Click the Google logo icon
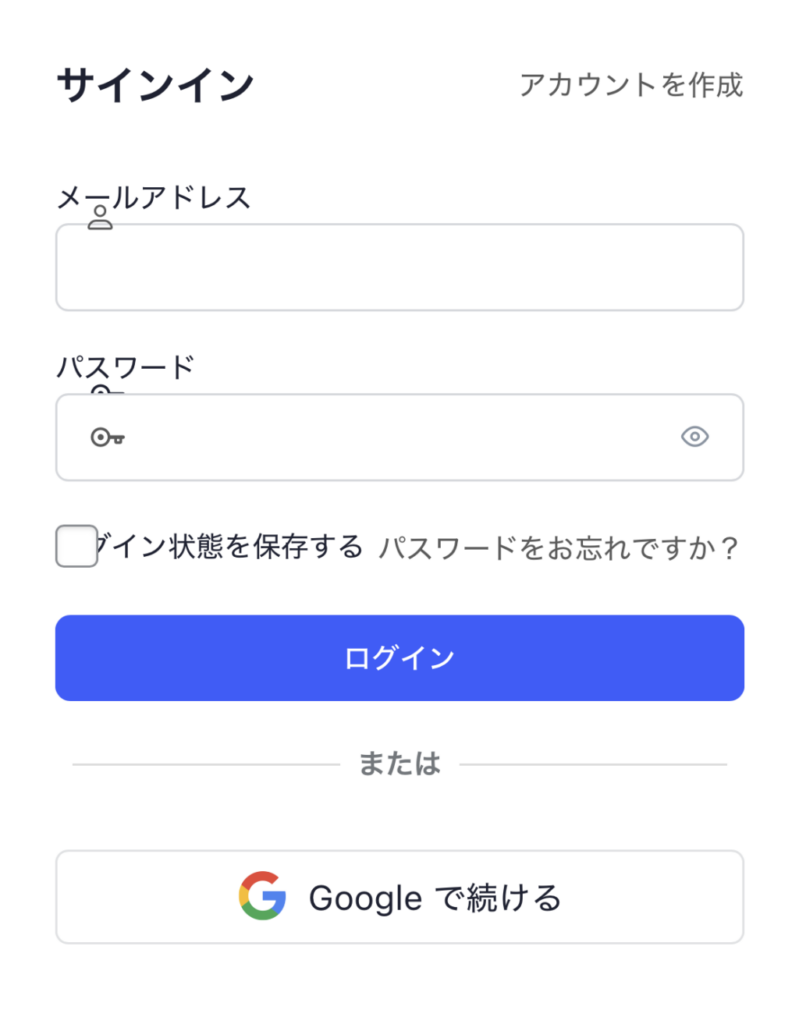The image size is (799, 1024). 262,896
